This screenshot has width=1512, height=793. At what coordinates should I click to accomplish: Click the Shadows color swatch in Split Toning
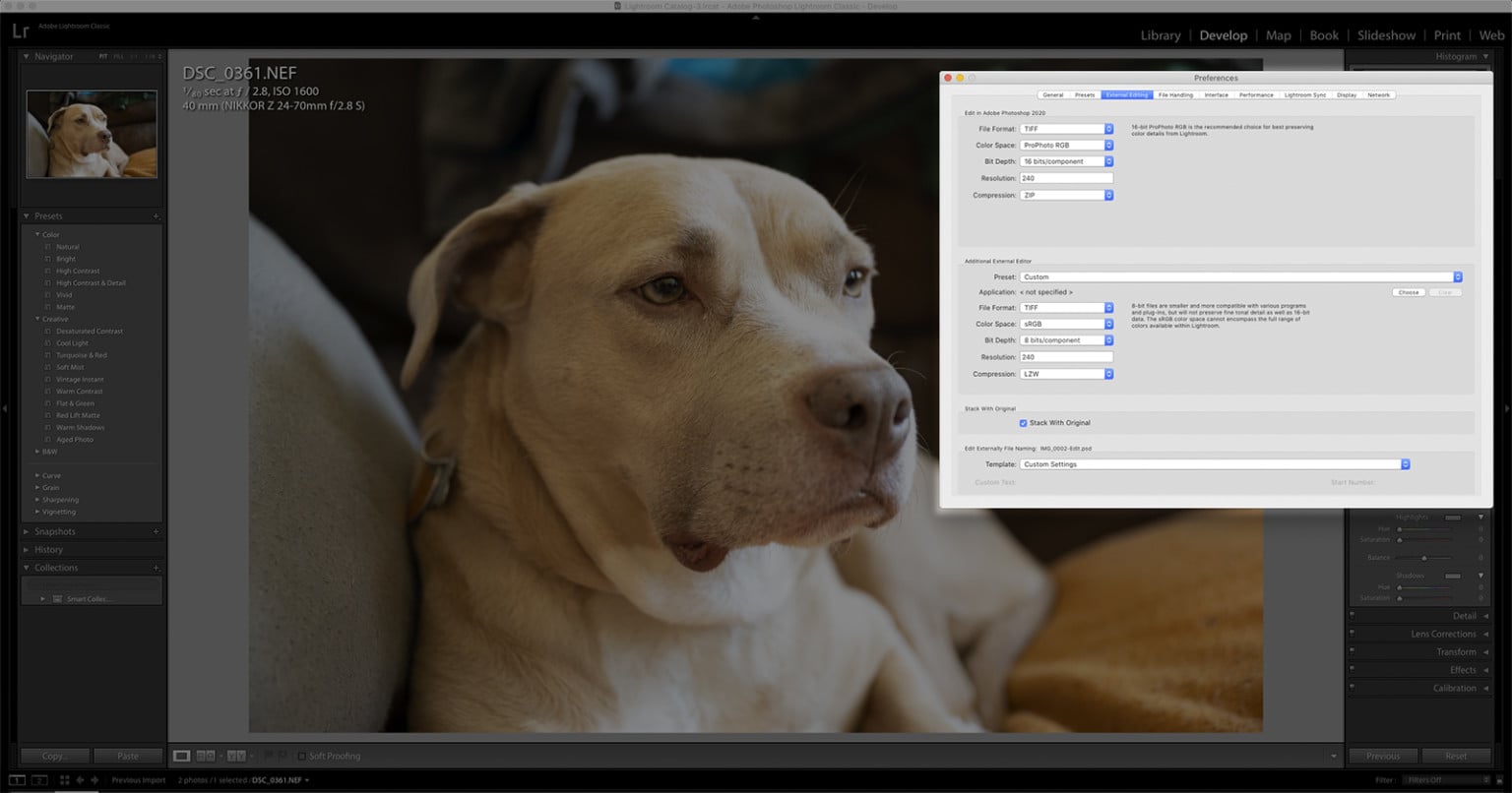[x=1453, y=576]
